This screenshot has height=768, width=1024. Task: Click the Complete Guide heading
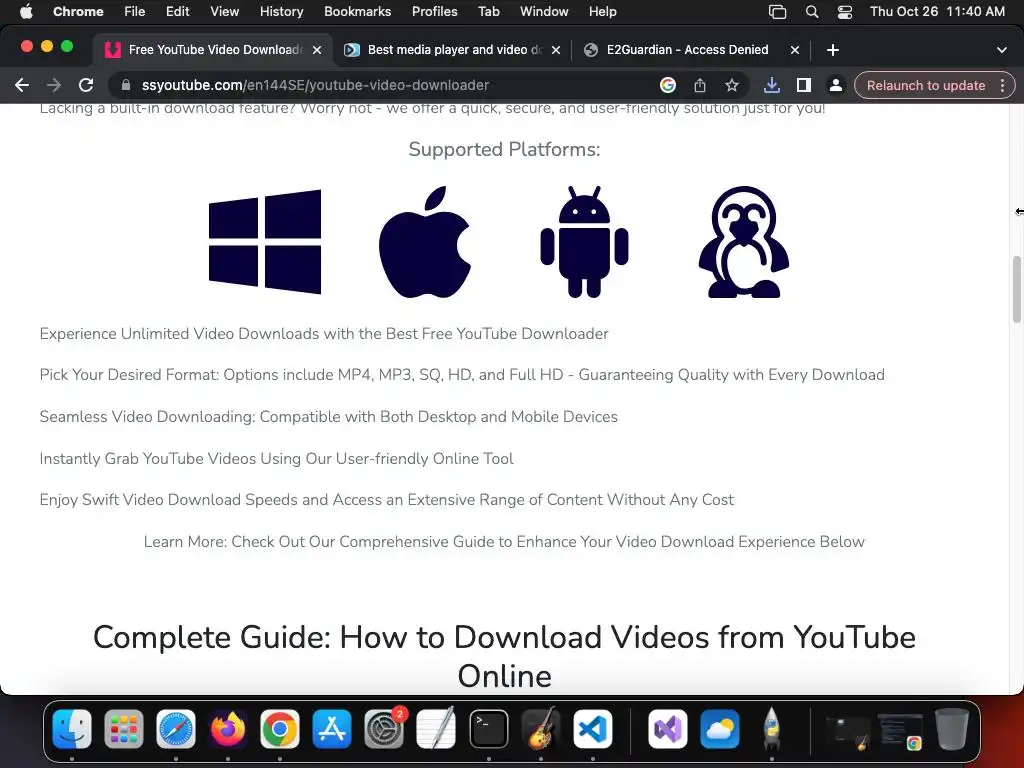pyautogui.click(x=504, y=656)
